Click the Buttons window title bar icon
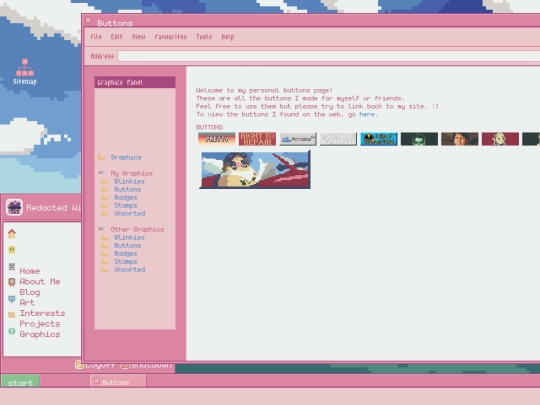Image resolution: width=540 pixels, height=405 pixels. tap(88, 21)
